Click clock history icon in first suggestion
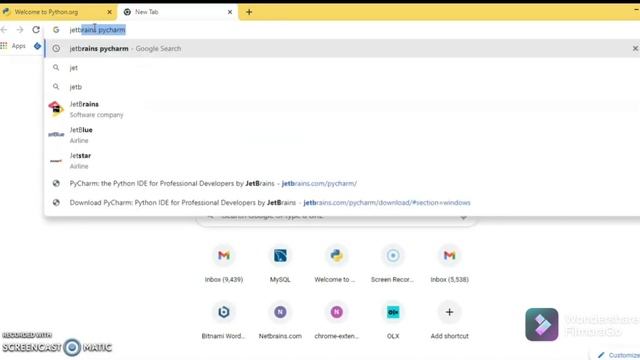 tap(56, 49)
